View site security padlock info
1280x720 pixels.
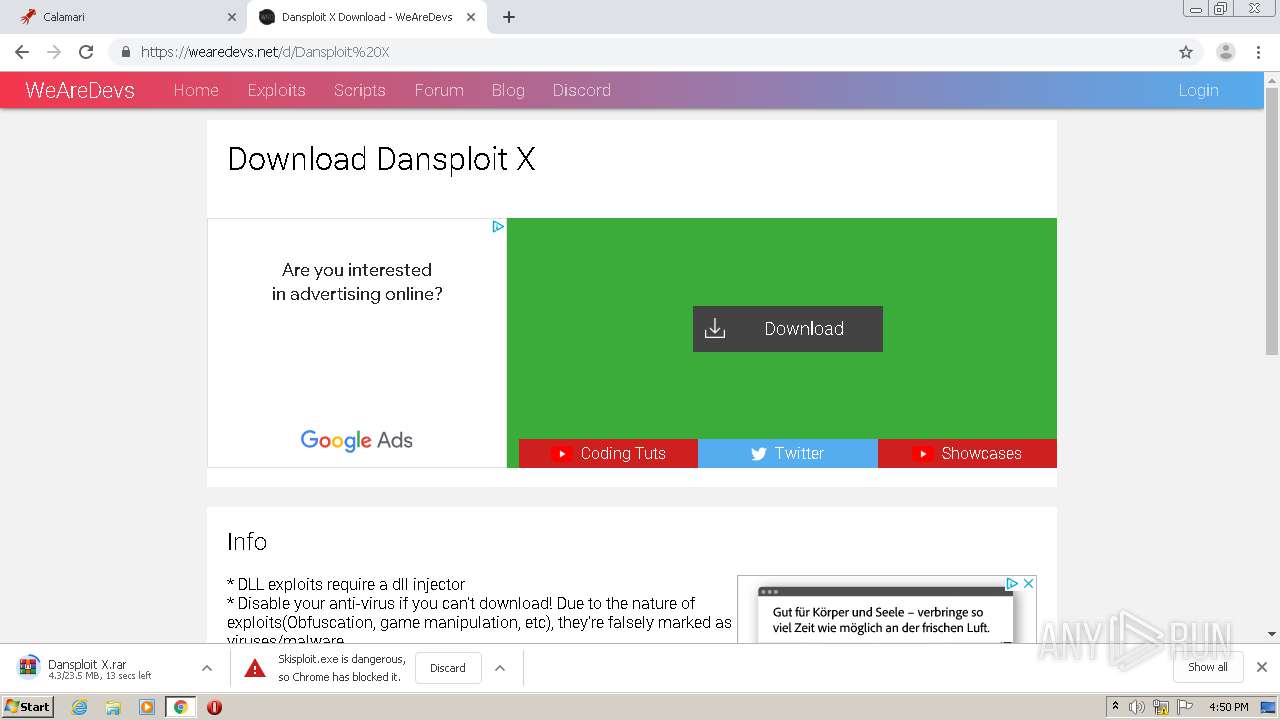click(126, 52)
